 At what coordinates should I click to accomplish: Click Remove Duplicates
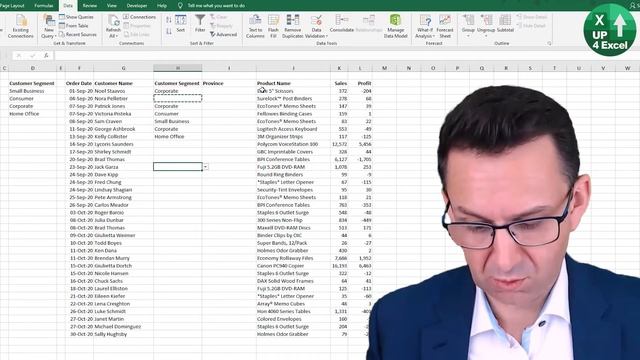(293, 27)
